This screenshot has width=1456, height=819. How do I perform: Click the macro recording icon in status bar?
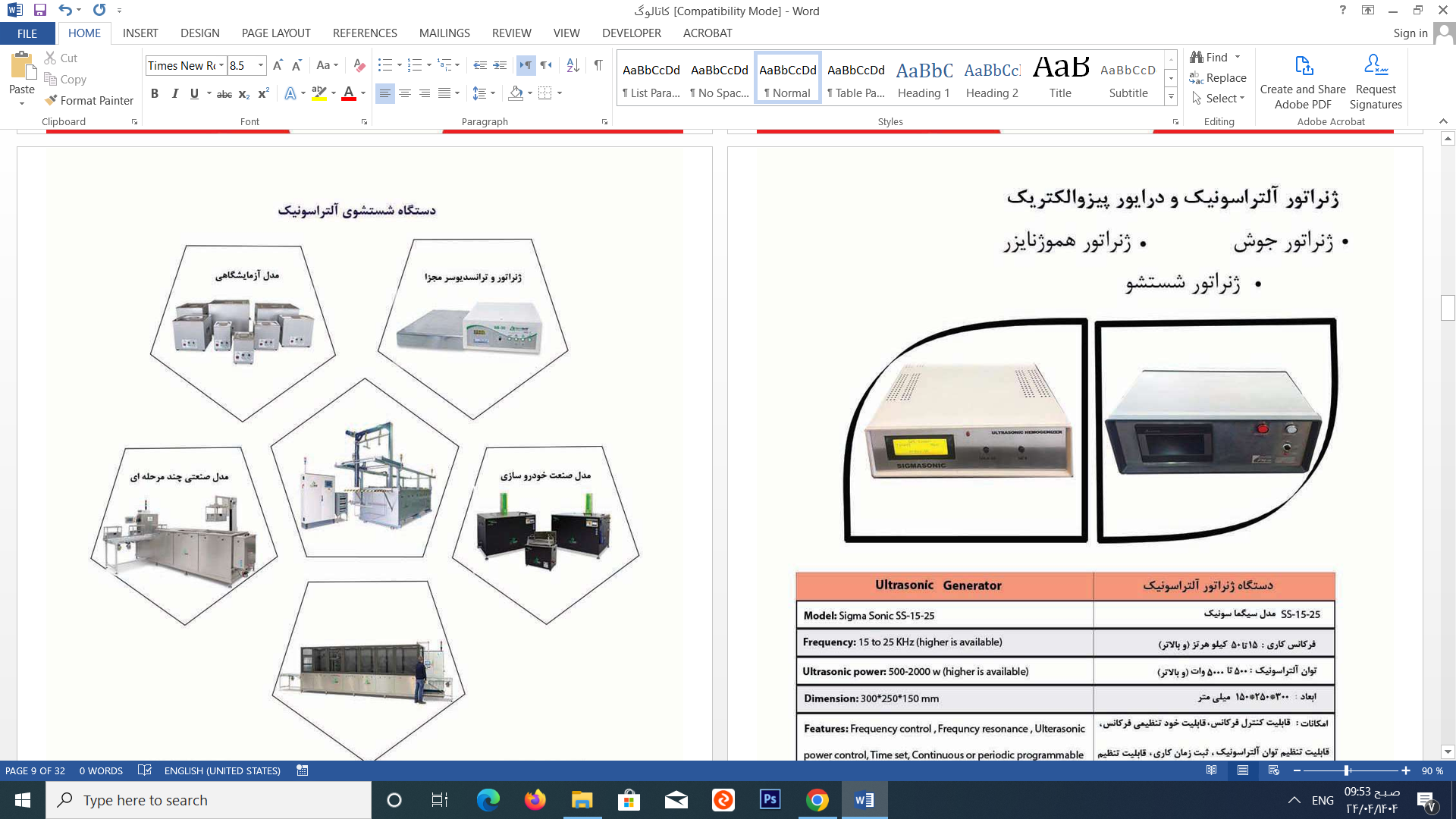302,770
